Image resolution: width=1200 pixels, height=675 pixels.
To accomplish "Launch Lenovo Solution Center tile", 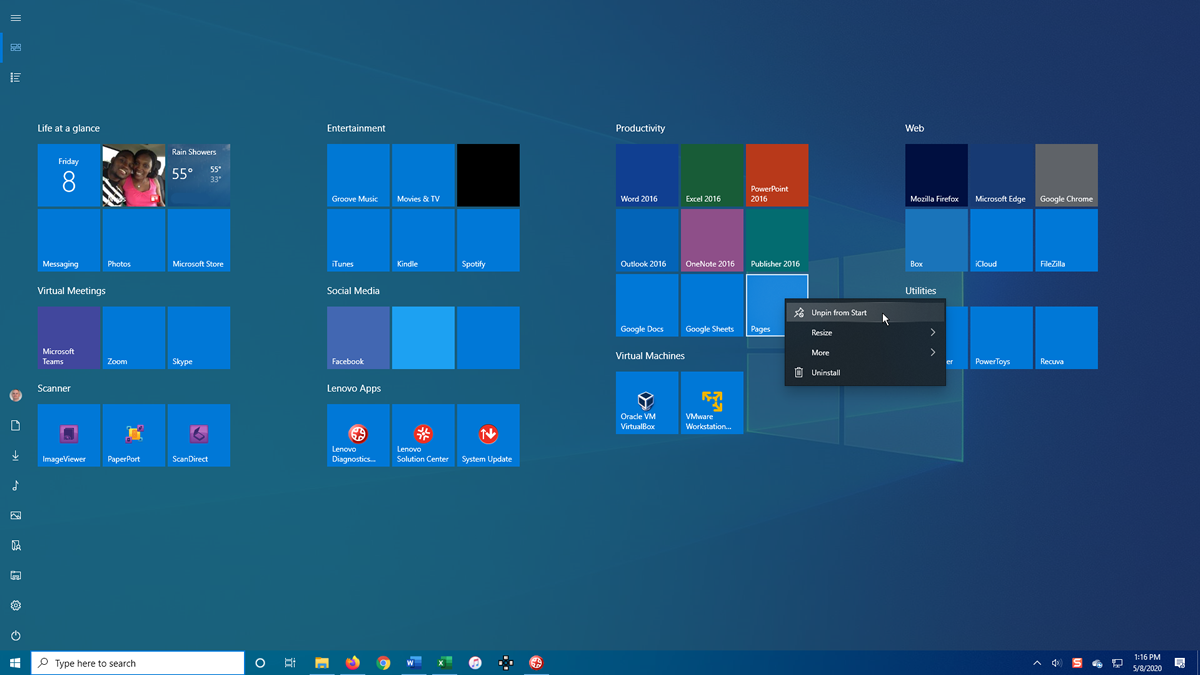I will point(423,435).
